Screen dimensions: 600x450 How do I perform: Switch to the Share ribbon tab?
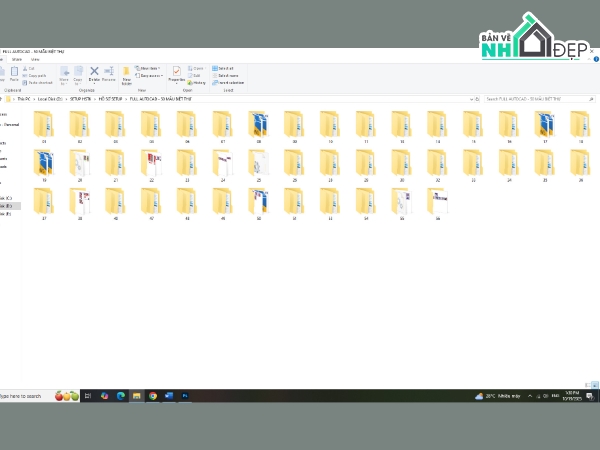pyautogui.click(x=16, y=59)
